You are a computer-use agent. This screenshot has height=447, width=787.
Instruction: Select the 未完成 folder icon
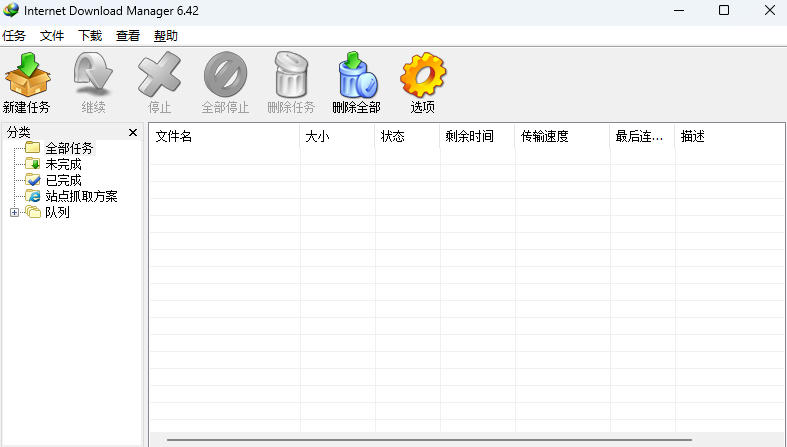click(33, 164)
